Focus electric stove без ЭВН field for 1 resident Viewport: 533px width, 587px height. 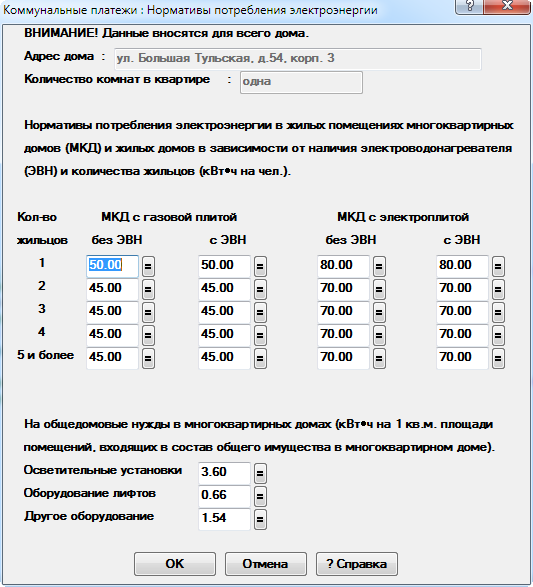point(343,266)
